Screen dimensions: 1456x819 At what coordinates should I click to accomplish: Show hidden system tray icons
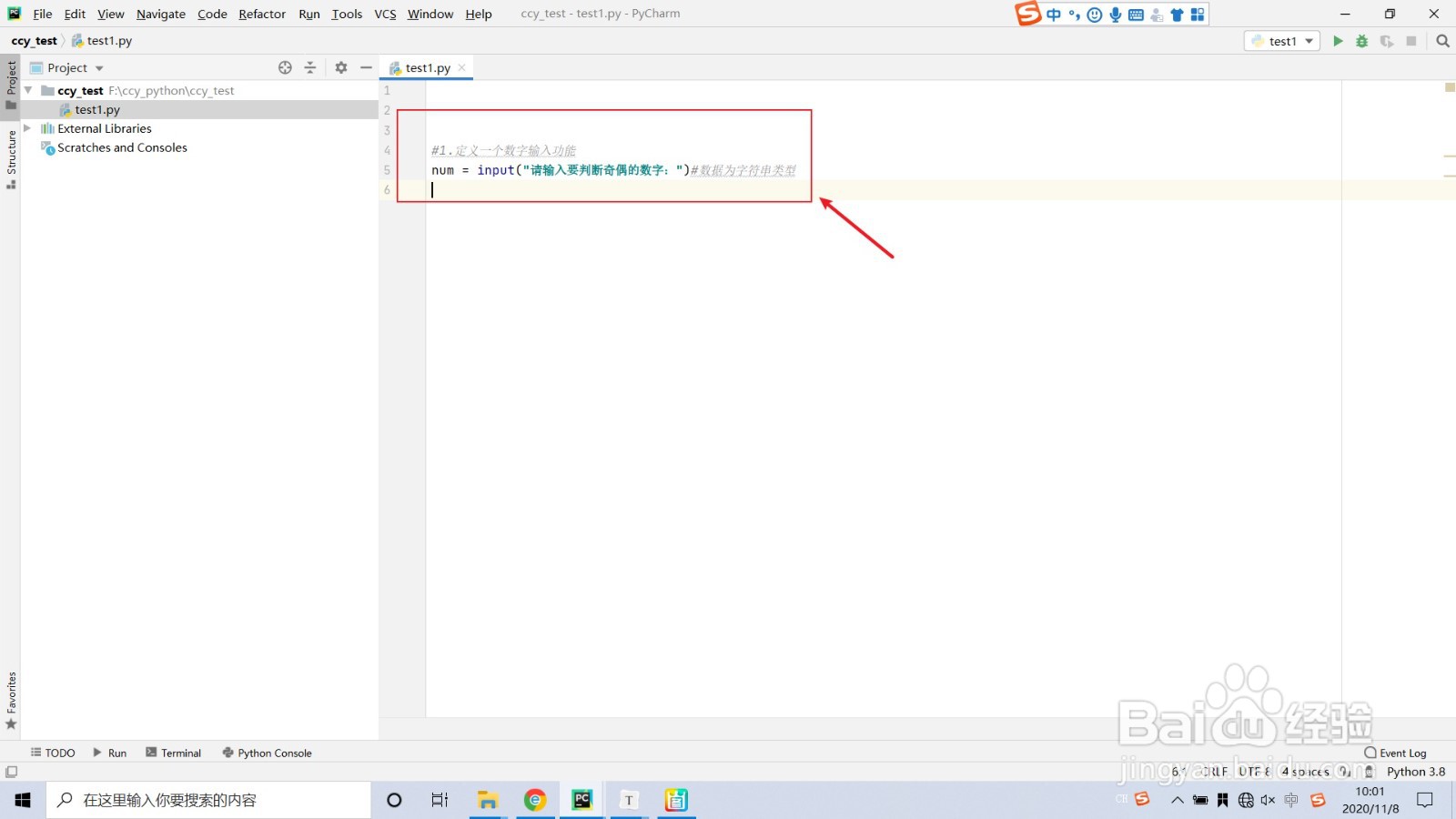tap(1177, 801)
